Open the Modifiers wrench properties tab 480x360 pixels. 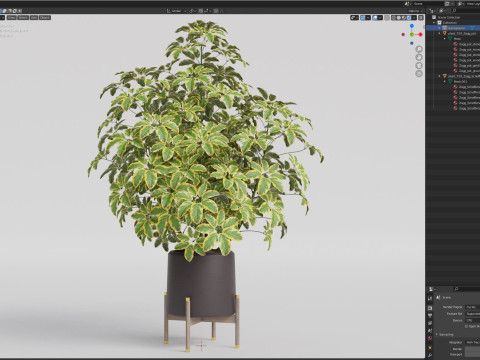tap(430, 356)
